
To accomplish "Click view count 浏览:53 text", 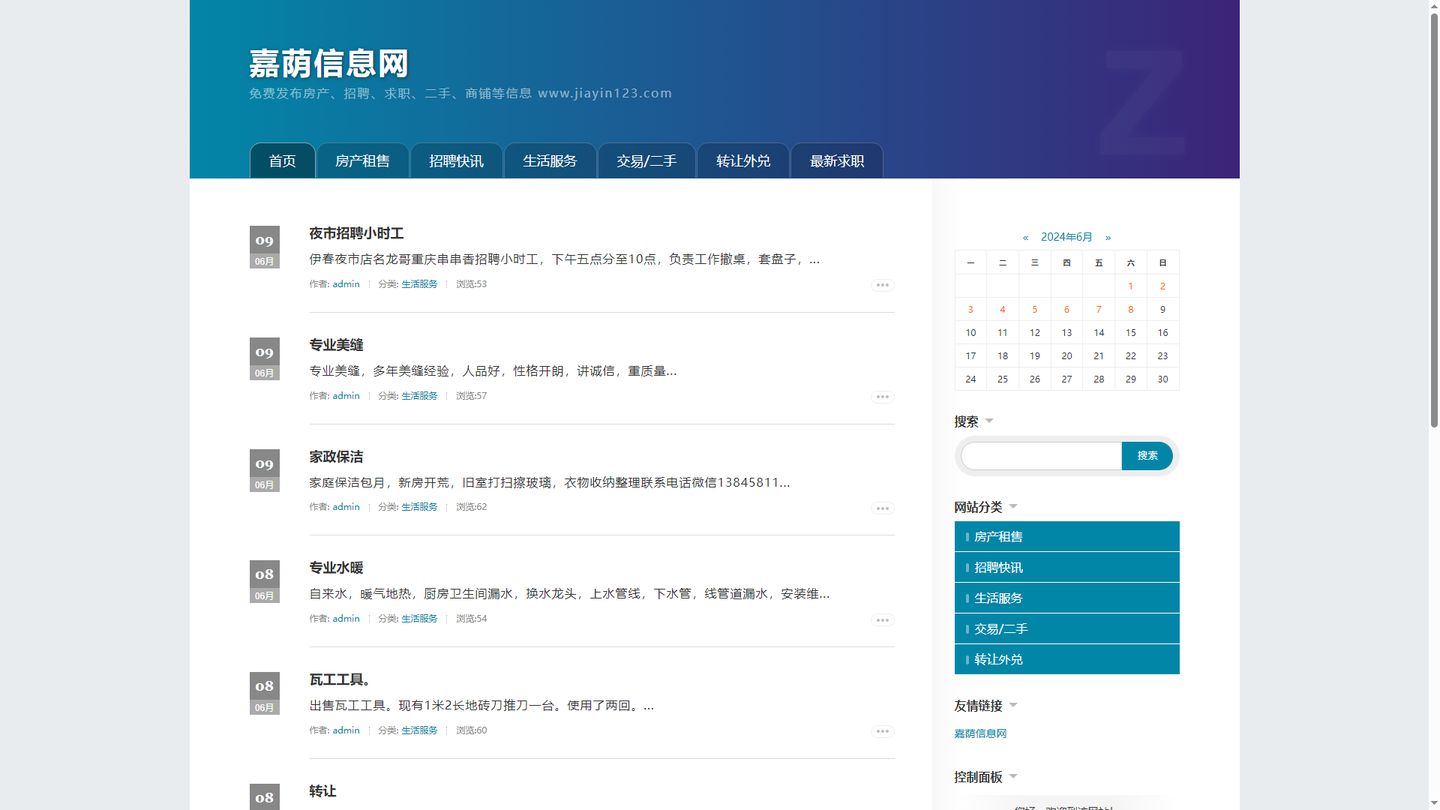I will 471,284.
